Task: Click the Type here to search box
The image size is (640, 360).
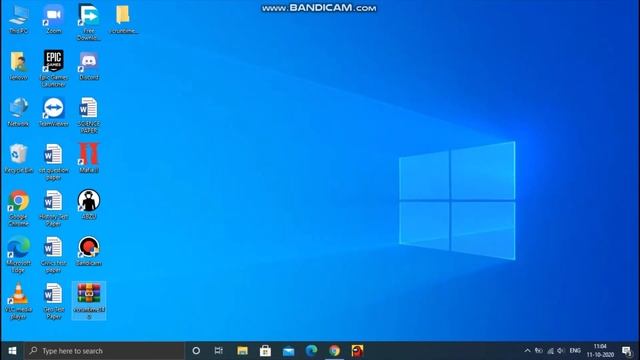Action: [104, 351]
